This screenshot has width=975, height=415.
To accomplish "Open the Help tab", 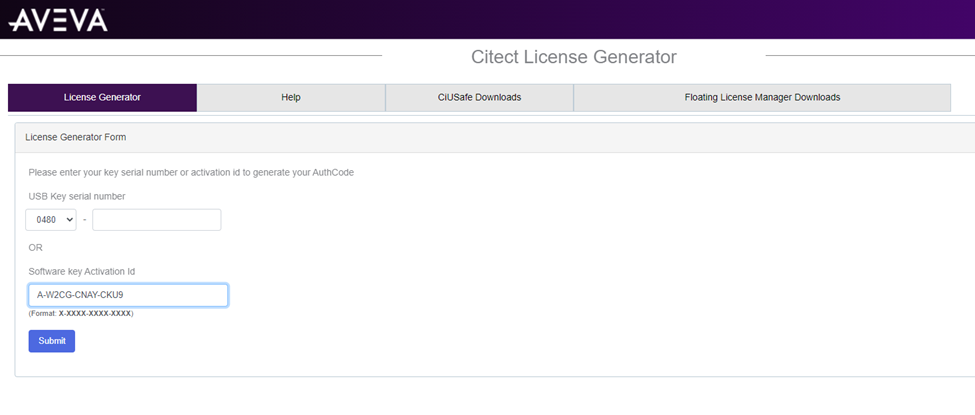I will (x=291, y=98).
